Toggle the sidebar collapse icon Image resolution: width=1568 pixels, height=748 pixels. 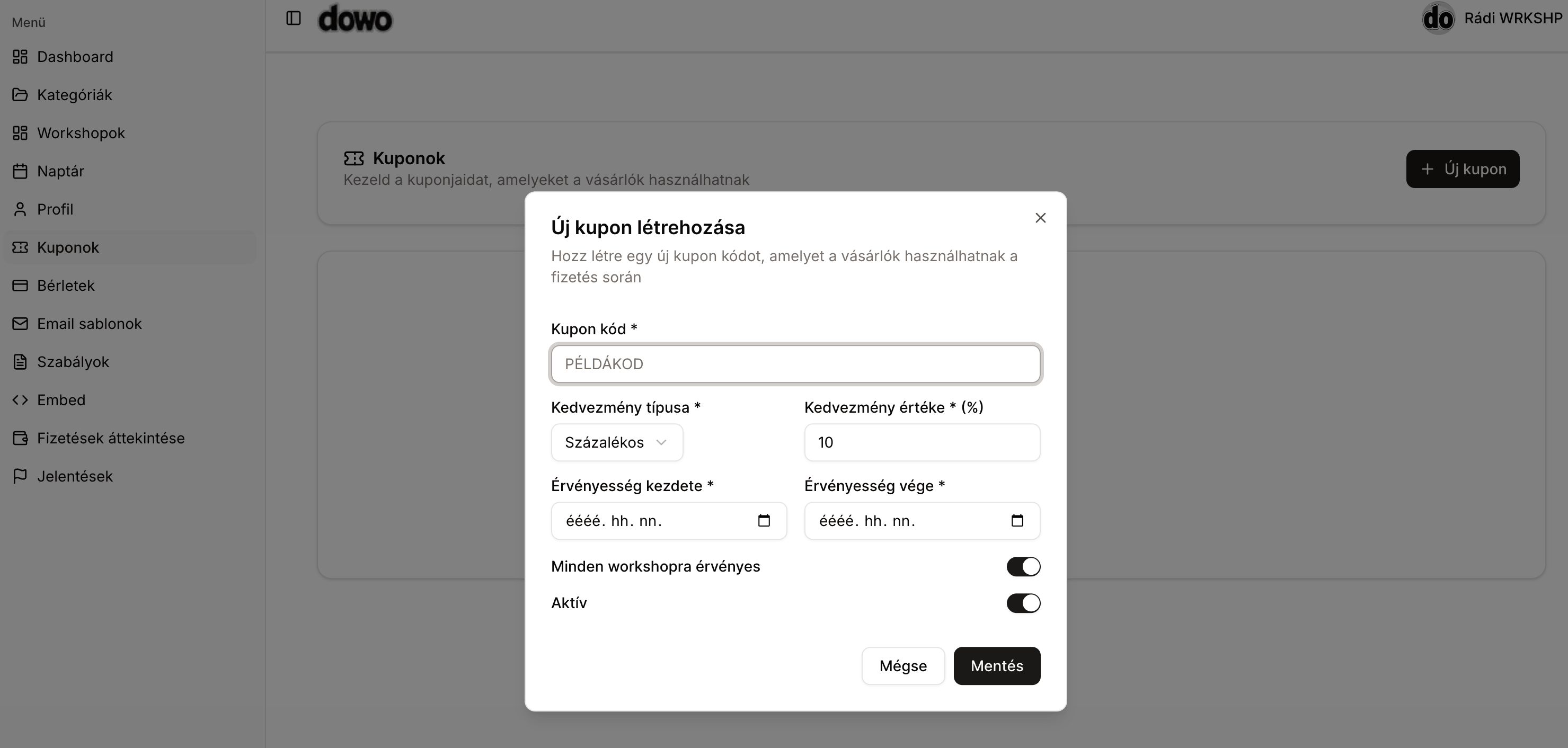pos(294,18)
